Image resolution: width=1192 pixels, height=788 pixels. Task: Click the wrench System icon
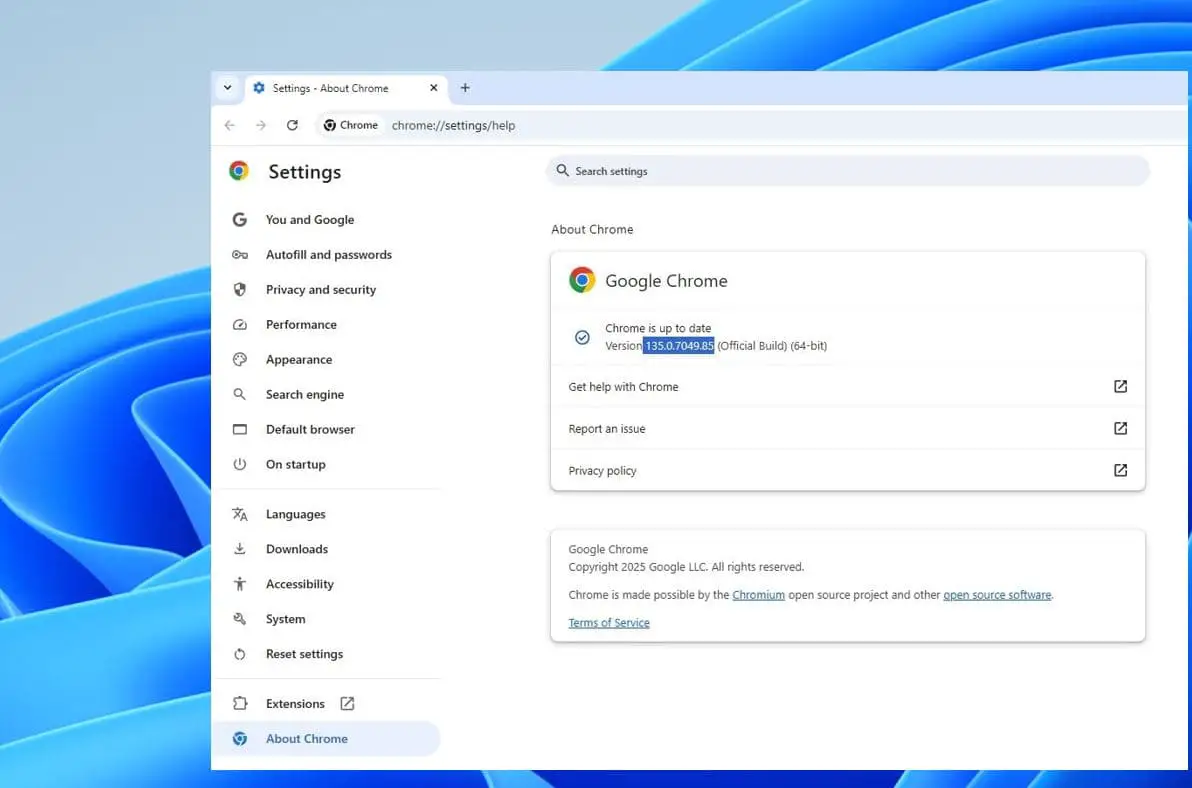[x=239, y=619]
